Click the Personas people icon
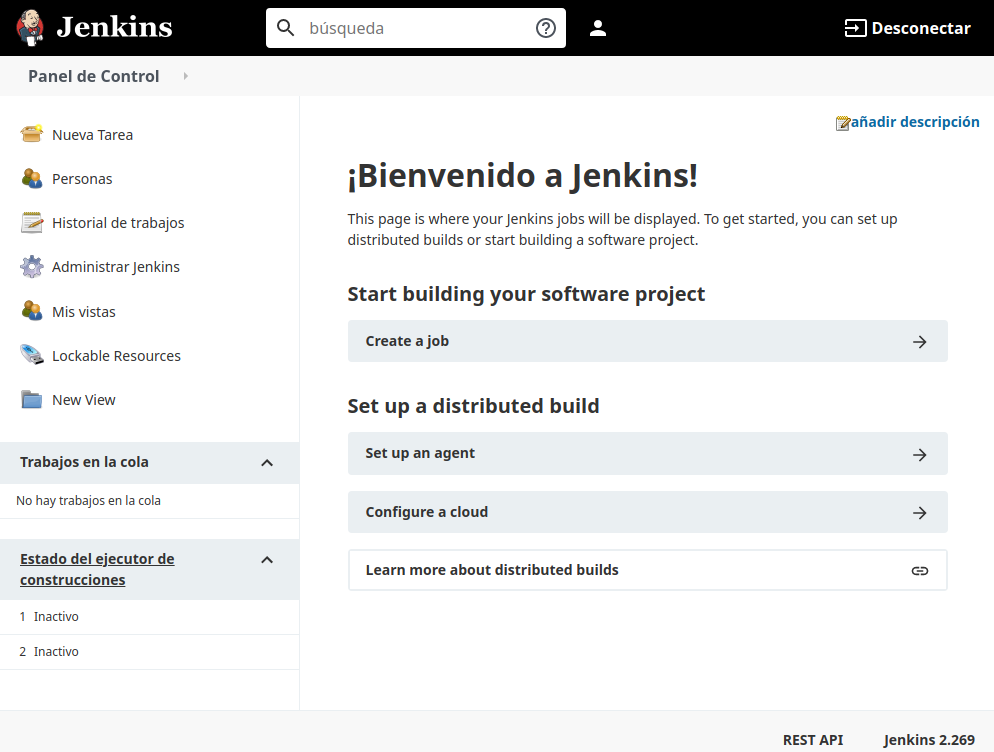 pos(32,178)
